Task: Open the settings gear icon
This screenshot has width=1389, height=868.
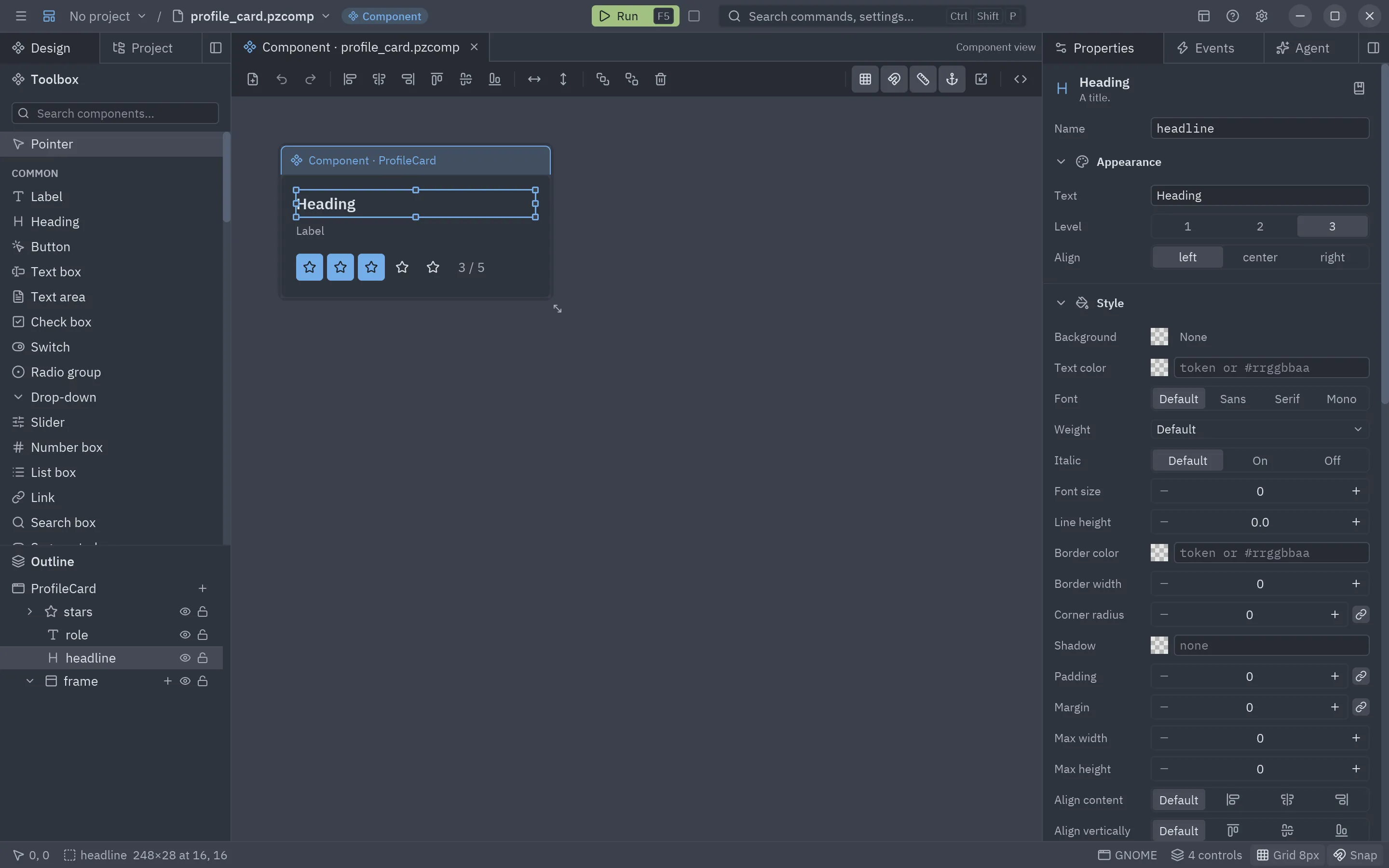Action: pyautogui.click(x=1261, y=16)
